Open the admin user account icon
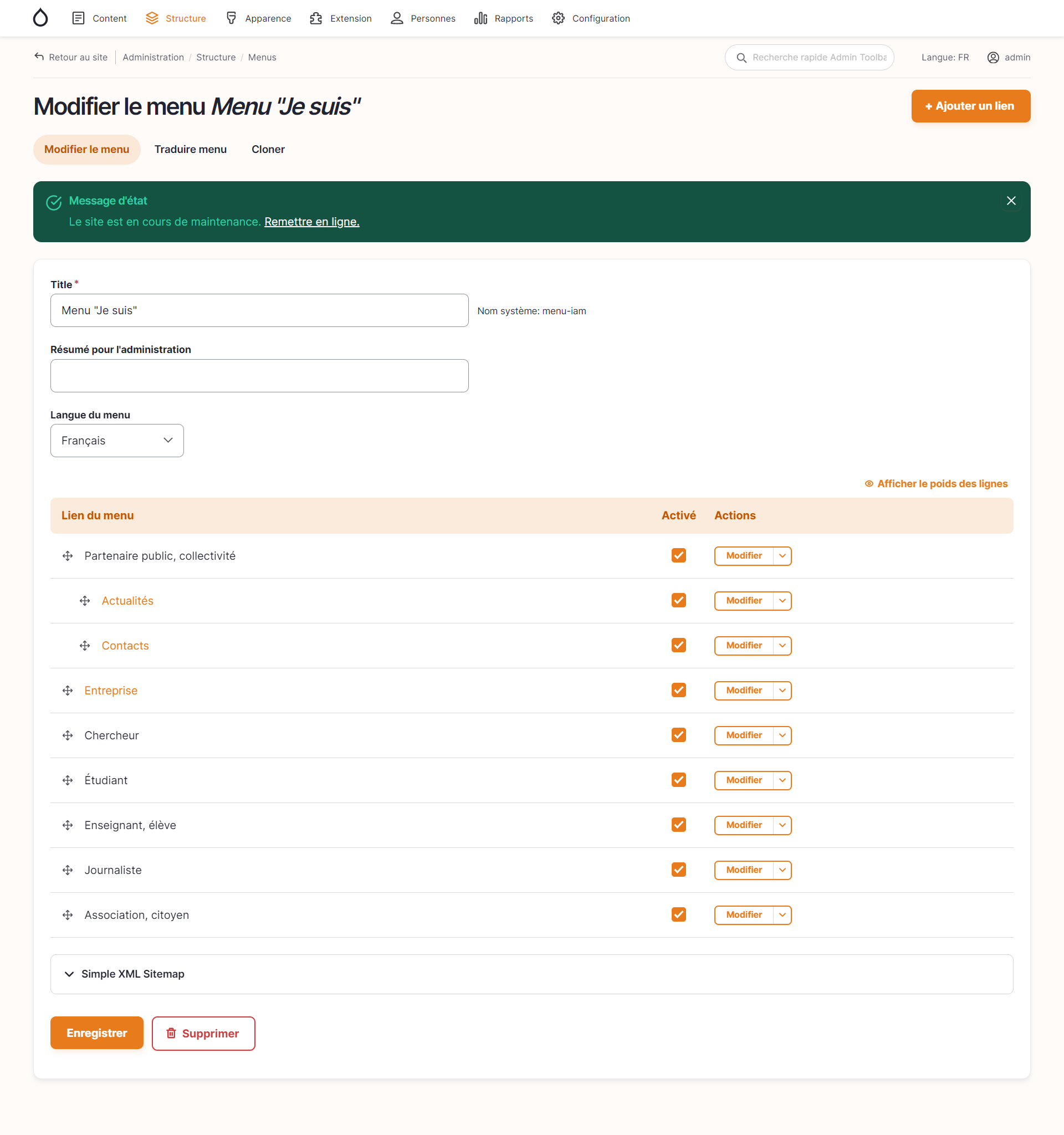The image size is (1064, 1135). [993, 58]
